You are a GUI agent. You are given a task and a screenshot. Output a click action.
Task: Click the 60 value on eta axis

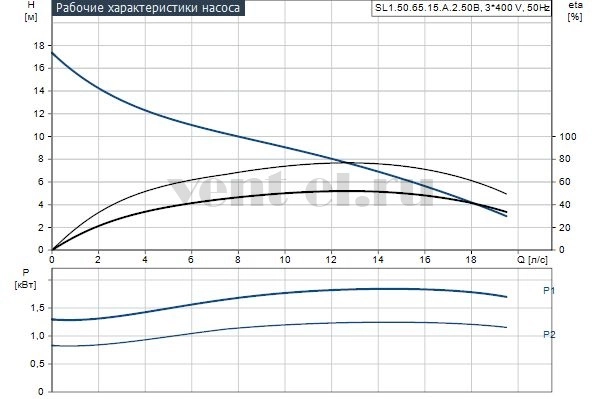(565, 182)
